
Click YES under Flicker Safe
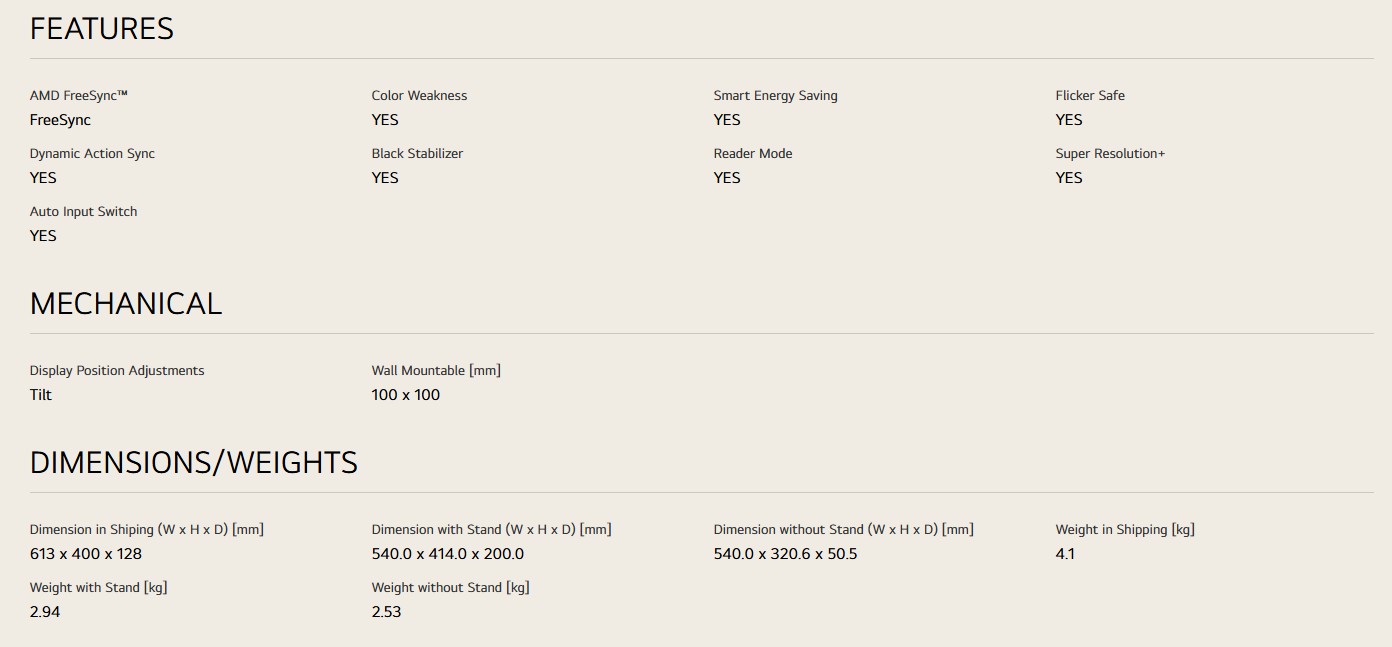click(x=1068, y=120)
